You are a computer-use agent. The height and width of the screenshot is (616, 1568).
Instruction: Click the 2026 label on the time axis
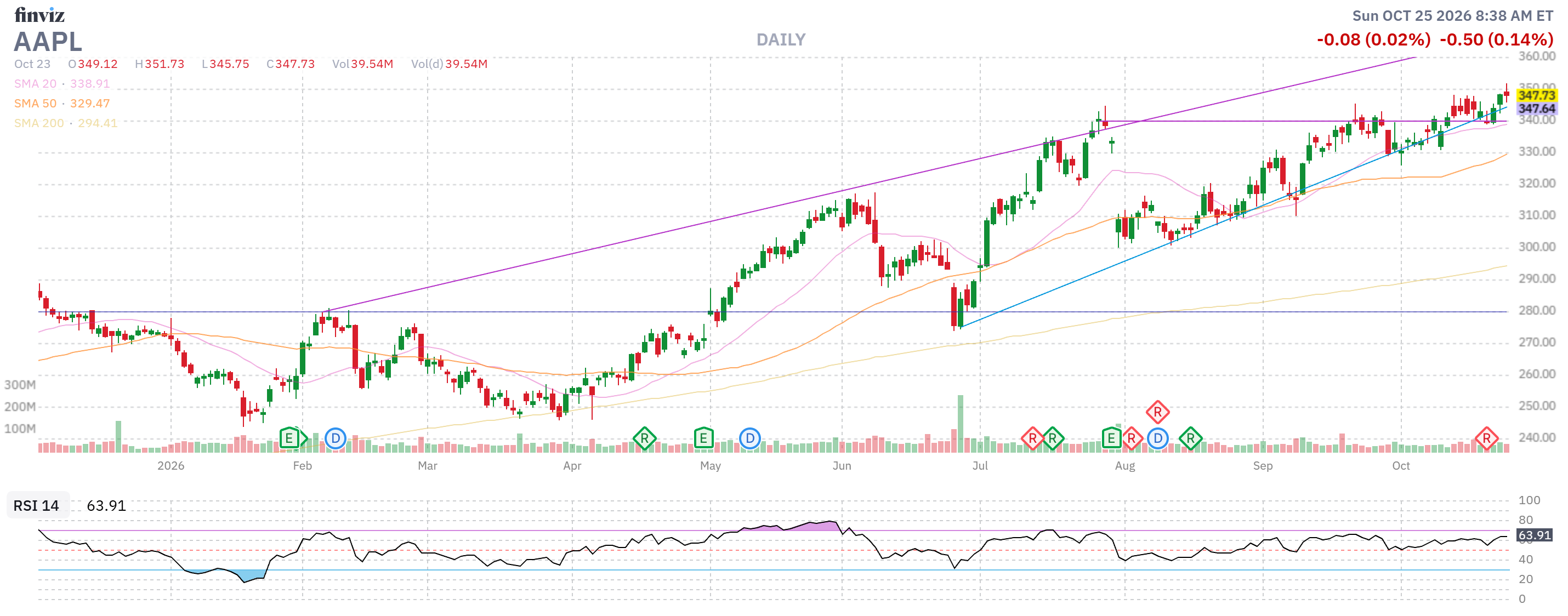171,466
